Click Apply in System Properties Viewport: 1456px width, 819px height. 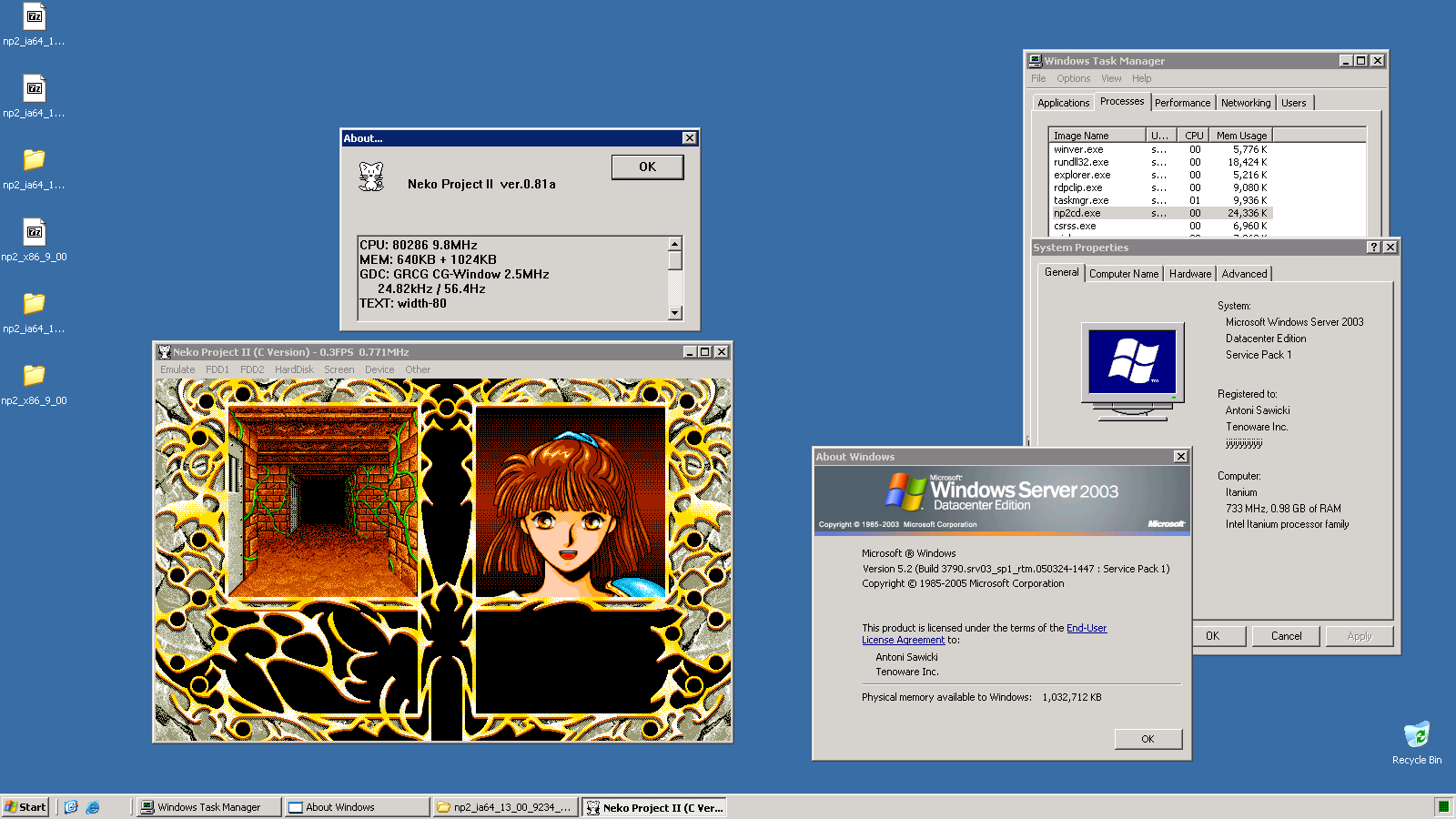tap(1359, 636)
